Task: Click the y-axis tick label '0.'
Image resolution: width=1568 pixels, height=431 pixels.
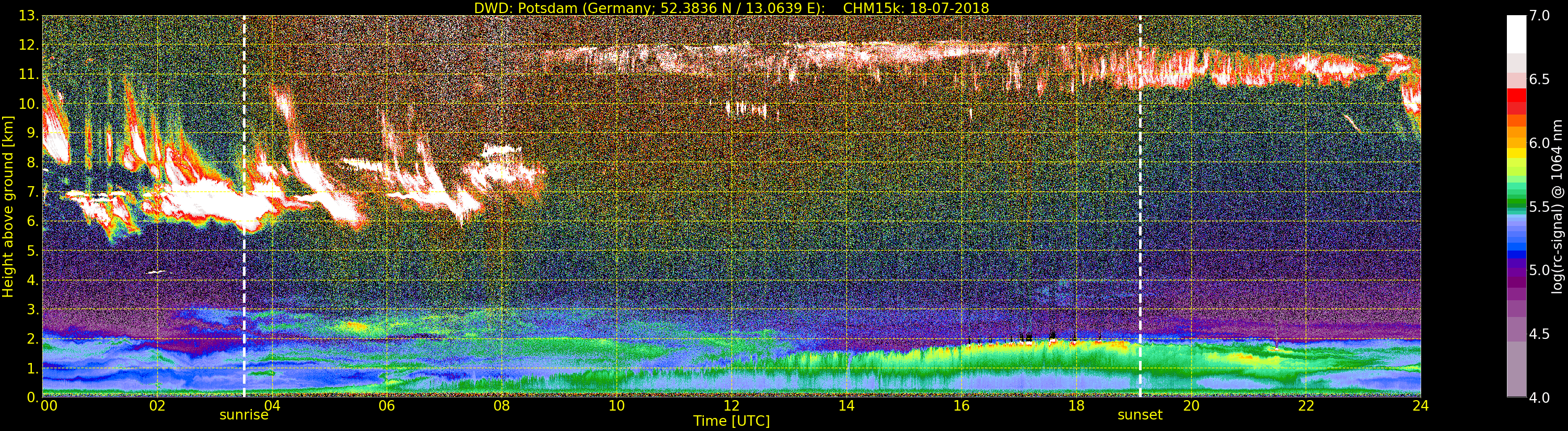Action: coord(33,398)
